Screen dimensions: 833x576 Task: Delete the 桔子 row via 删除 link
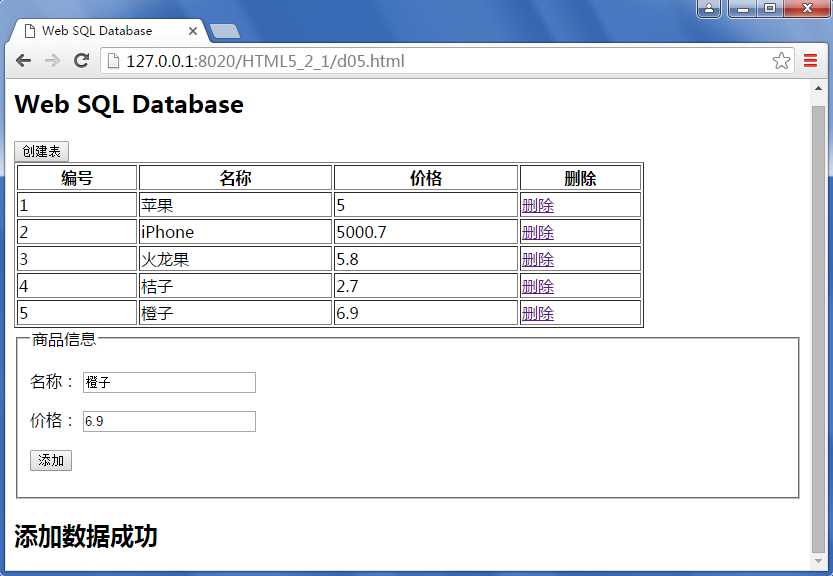(x=538, y=286)
